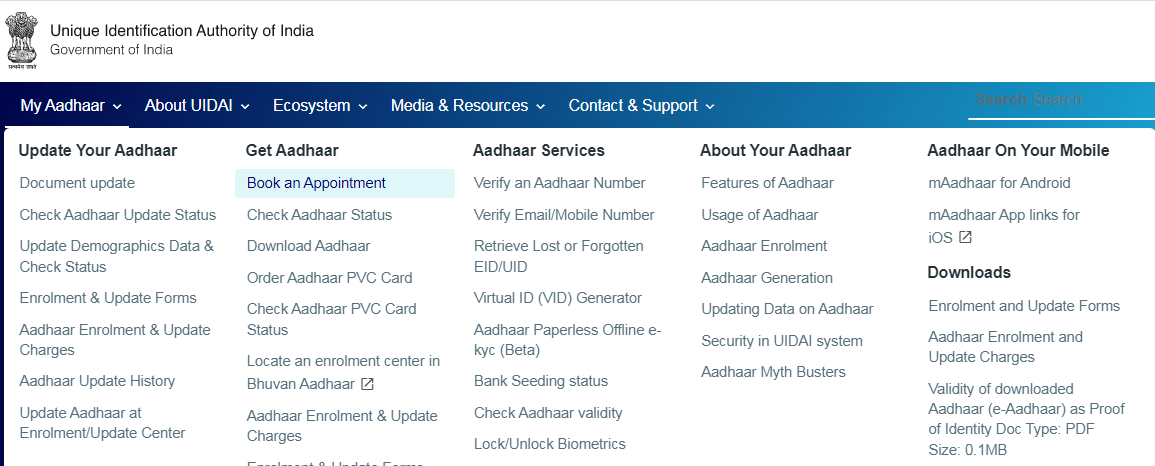Open Verify an Aadhaar Number

560,183
